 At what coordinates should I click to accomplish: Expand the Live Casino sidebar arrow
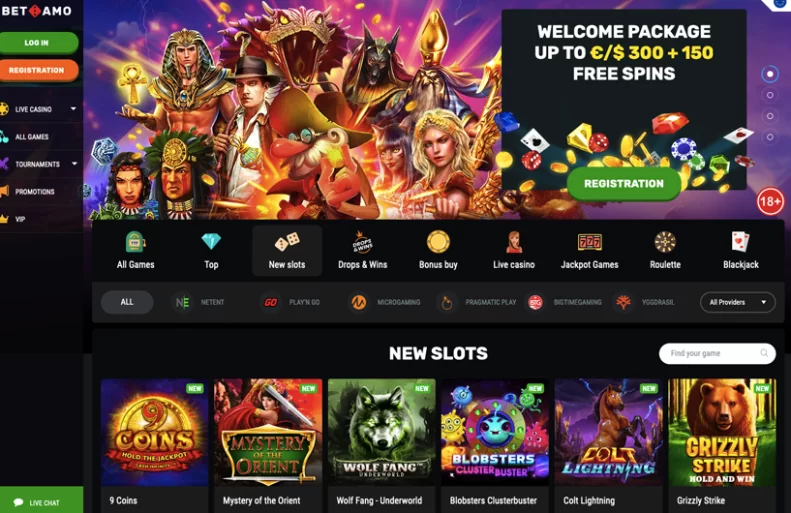pyautogui.click(x=74, y=108)
